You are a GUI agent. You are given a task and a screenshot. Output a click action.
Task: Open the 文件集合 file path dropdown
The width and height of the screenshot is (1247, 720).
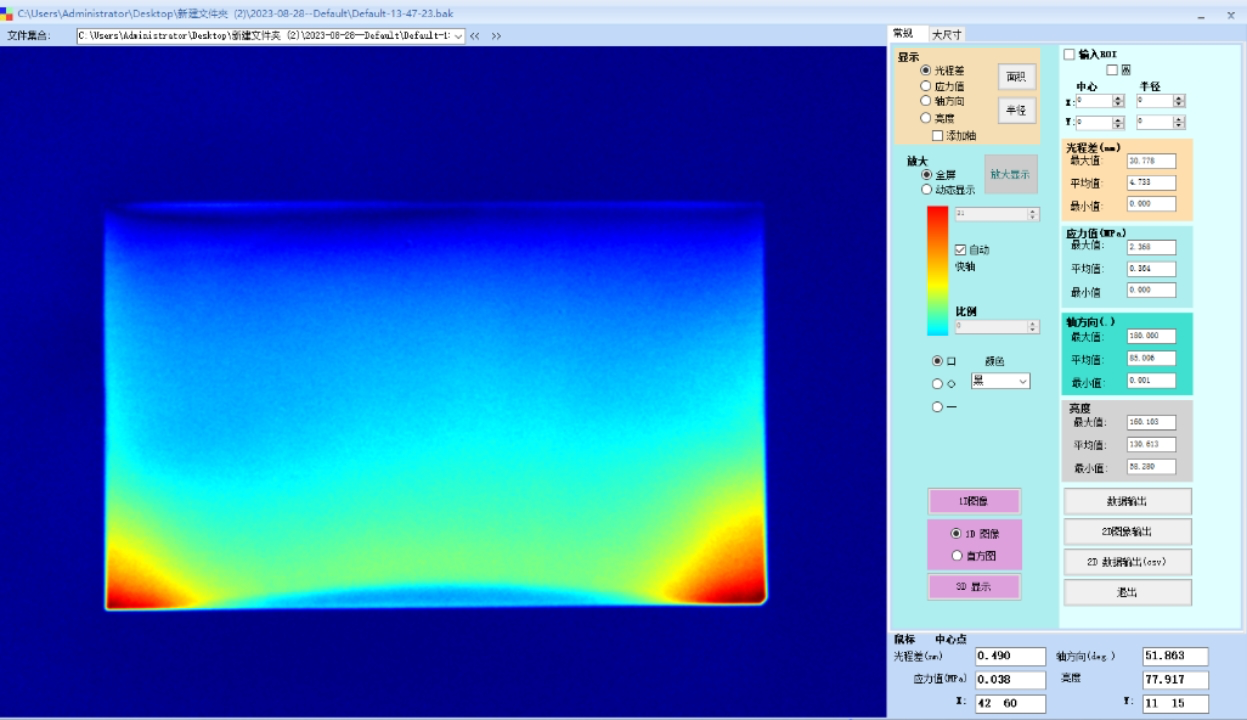458,36
